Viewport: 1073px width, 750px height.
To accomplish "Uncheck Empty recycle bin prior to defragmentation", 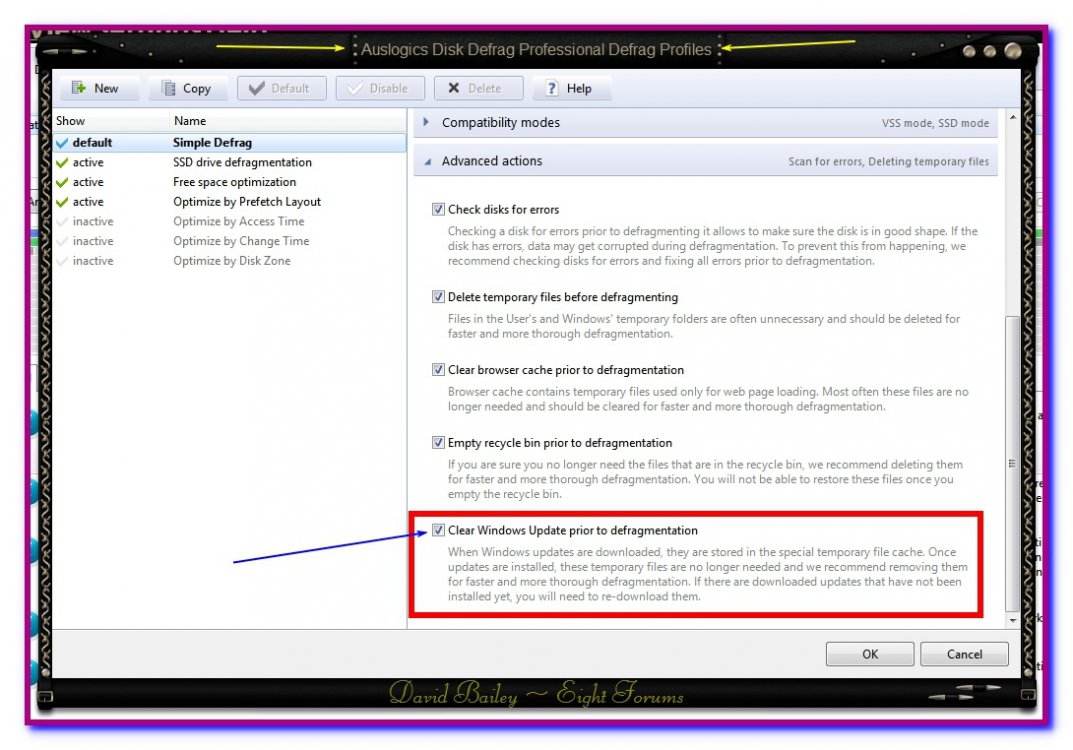I will point(438,443).
